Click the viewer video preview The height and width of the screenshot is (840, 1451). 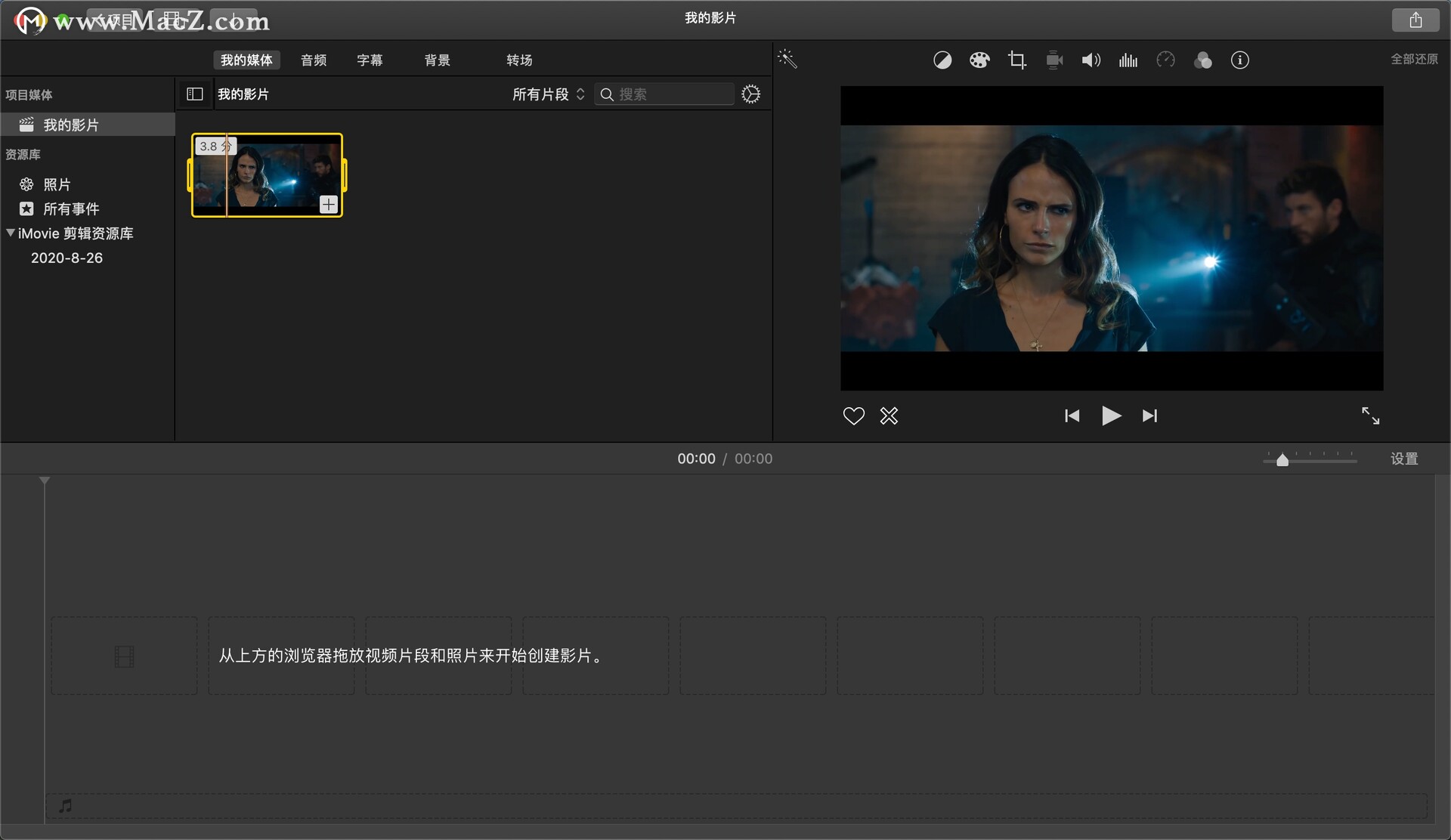(x=1112, y=238)
